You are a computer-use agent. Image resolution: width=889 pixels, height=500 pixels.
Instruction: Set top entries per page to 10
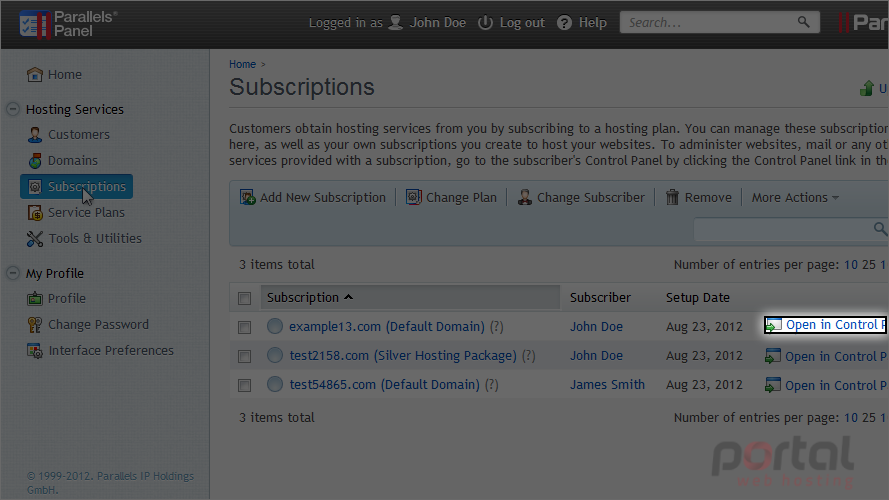click(850, 264)
